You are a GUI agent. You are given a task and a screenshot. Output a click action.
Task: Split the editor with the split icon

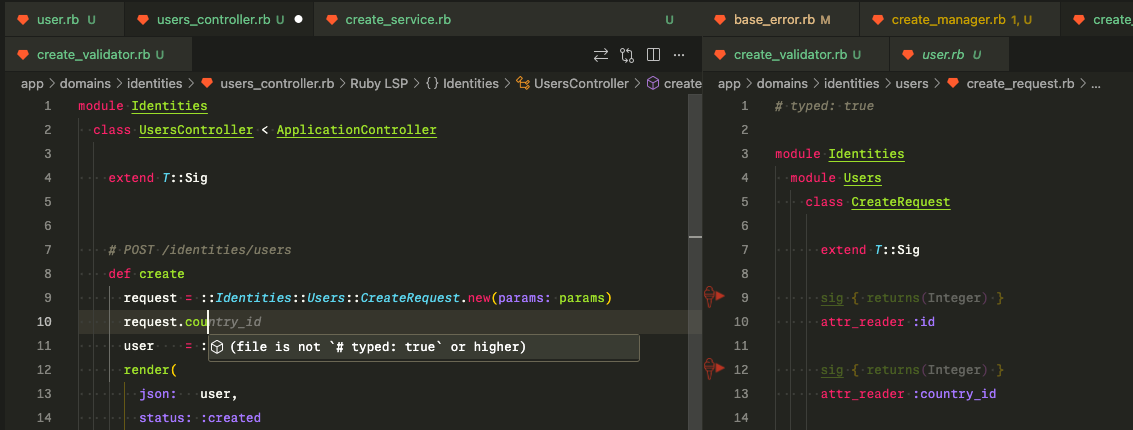(653, 55)
